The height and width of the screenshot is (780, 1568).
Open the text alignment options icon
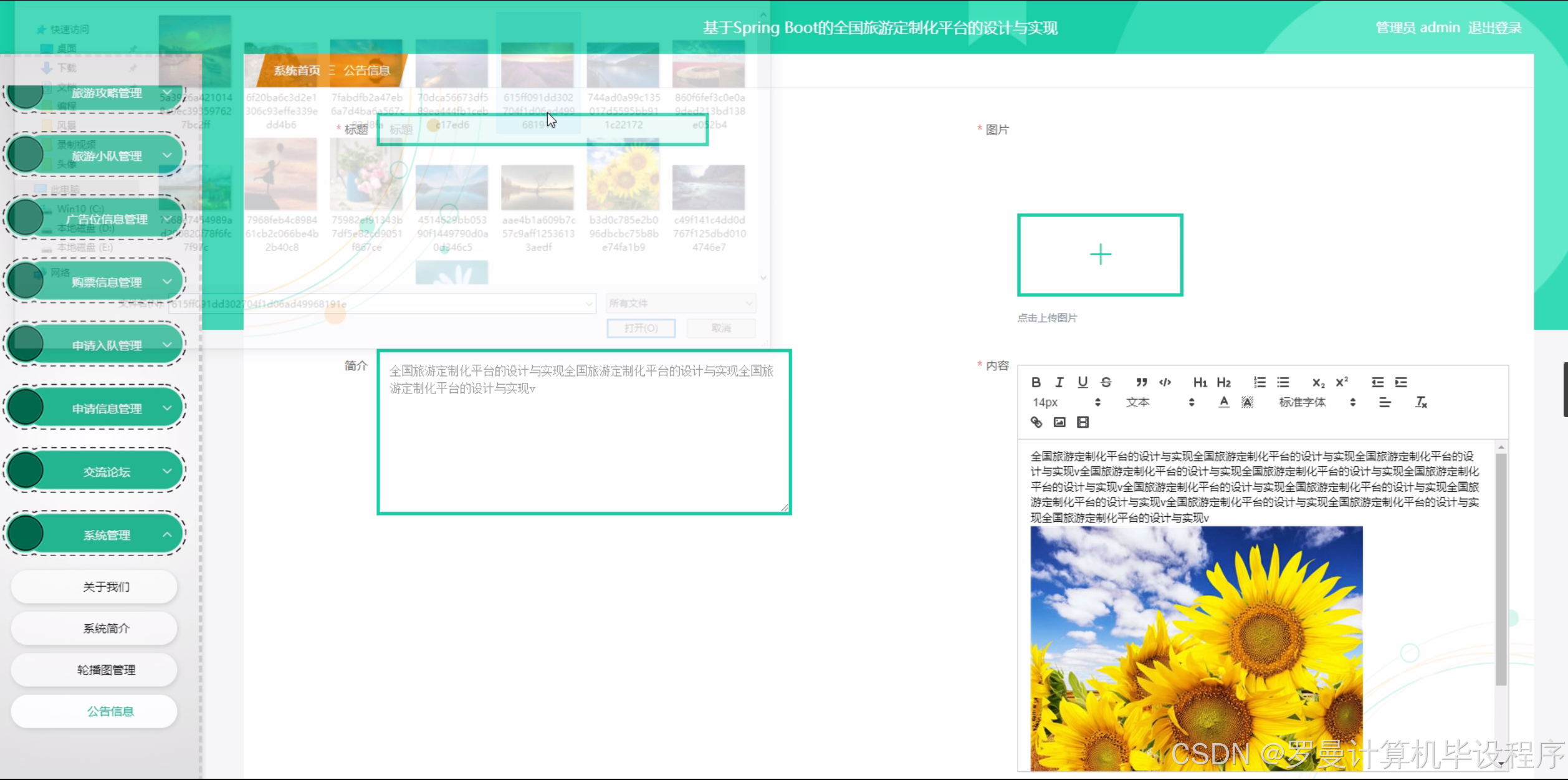pos(1385,402)
